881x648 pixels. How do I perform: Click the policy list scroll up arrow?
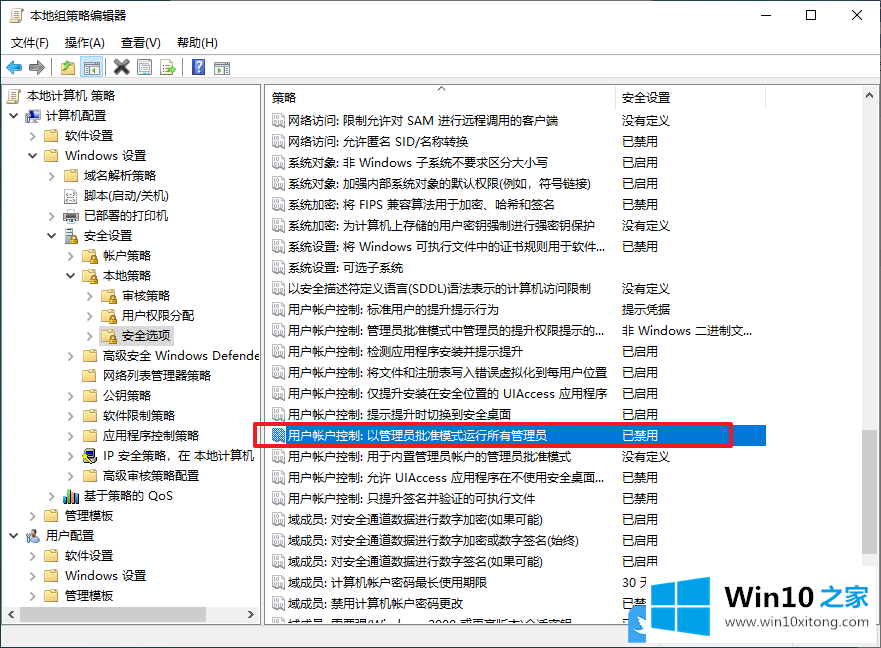tap(869, 96)
